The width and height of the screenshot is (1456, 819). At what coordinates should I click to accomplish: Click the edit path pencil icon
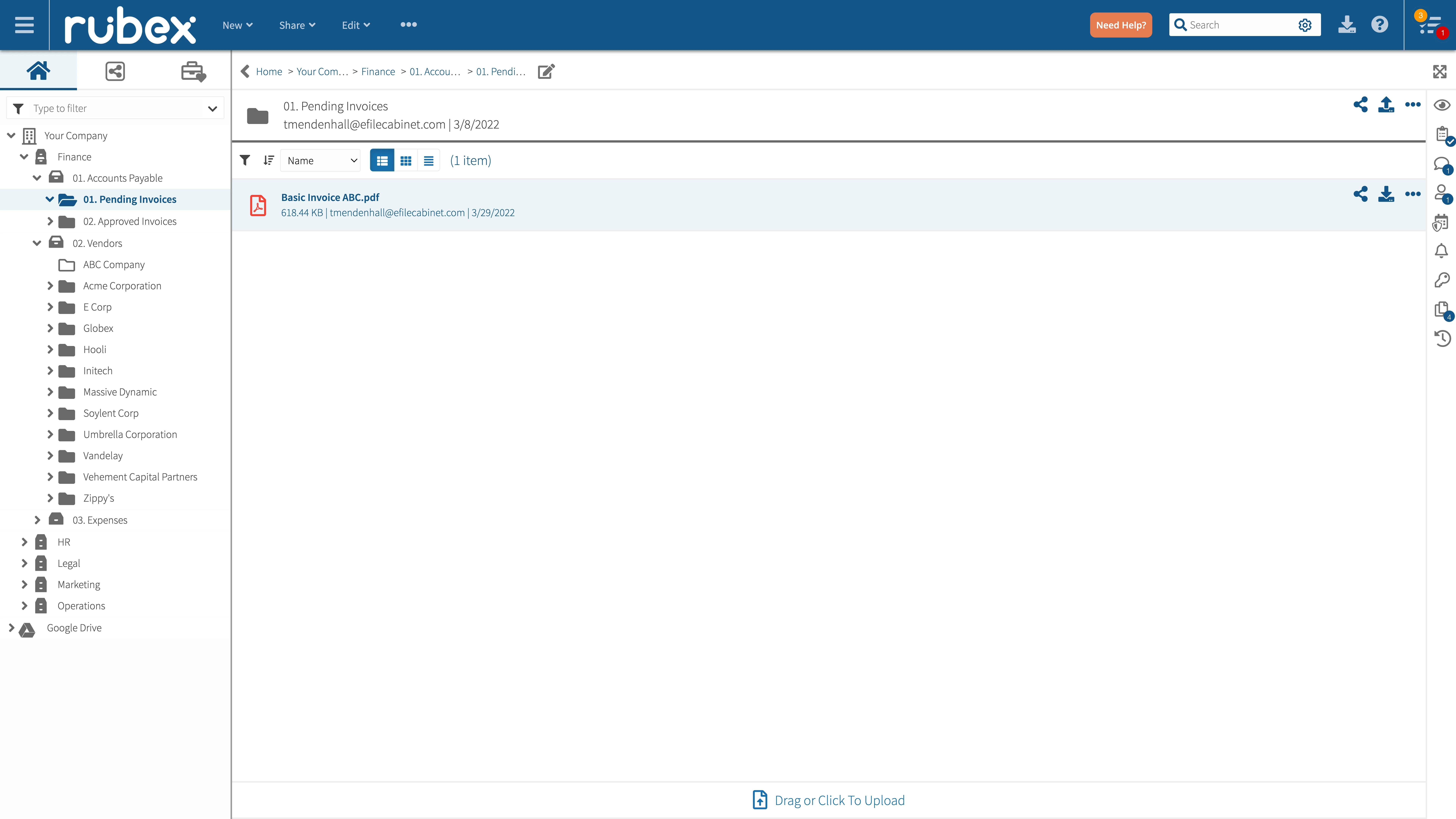click(x=546, y=71)
